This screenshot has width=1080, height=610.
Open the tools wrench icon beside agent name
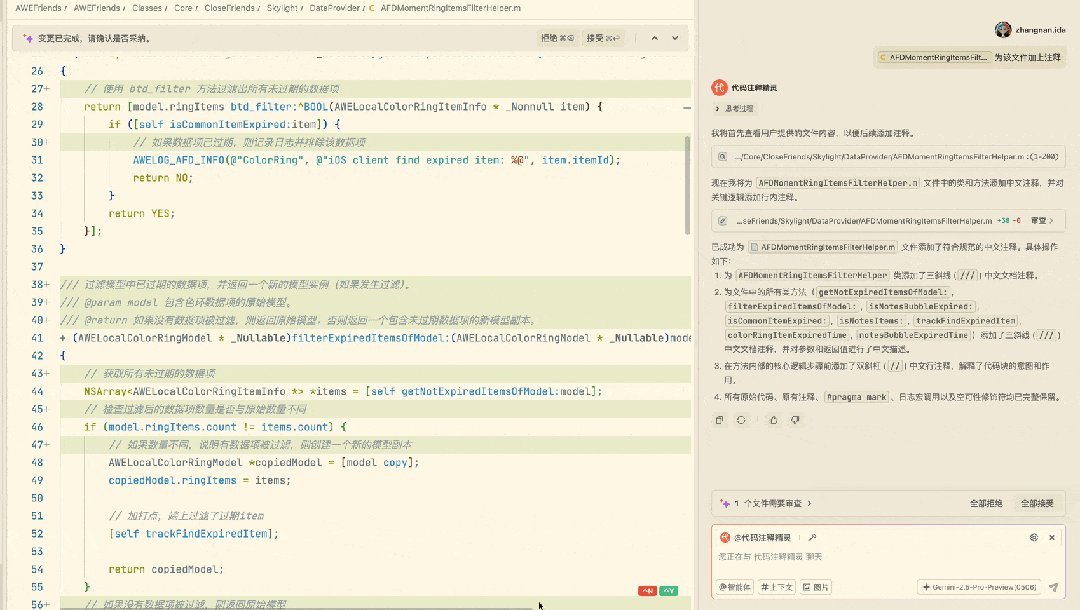point(813,537)
